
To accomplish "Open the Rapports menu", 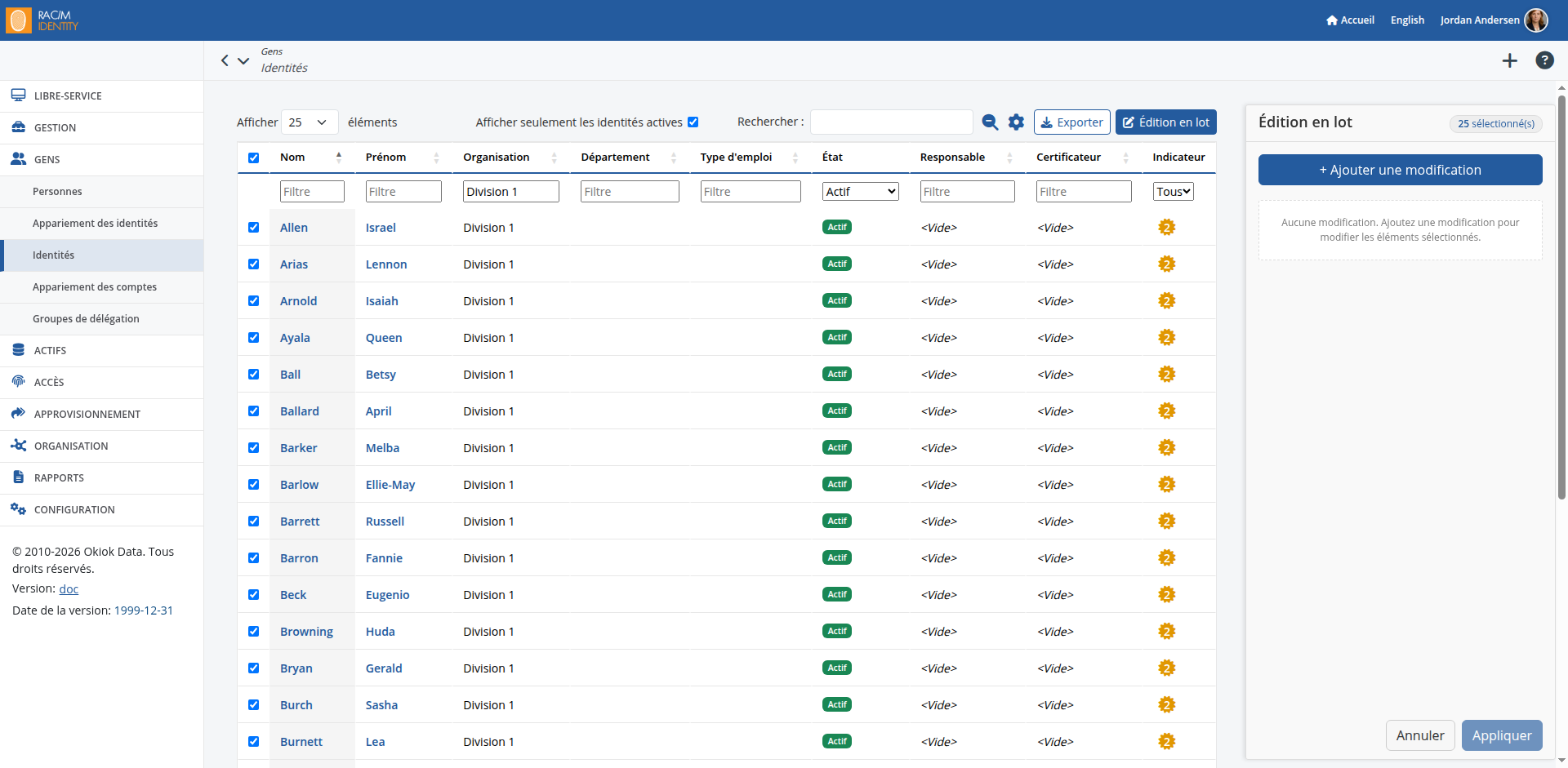I will pos(102,478).
